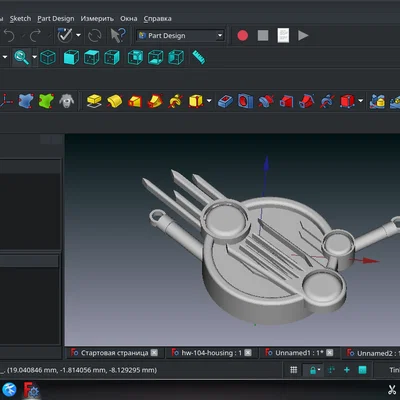Click the Fit All zoom icon
The height and width of the screenshot is (400, 400).
21,57
